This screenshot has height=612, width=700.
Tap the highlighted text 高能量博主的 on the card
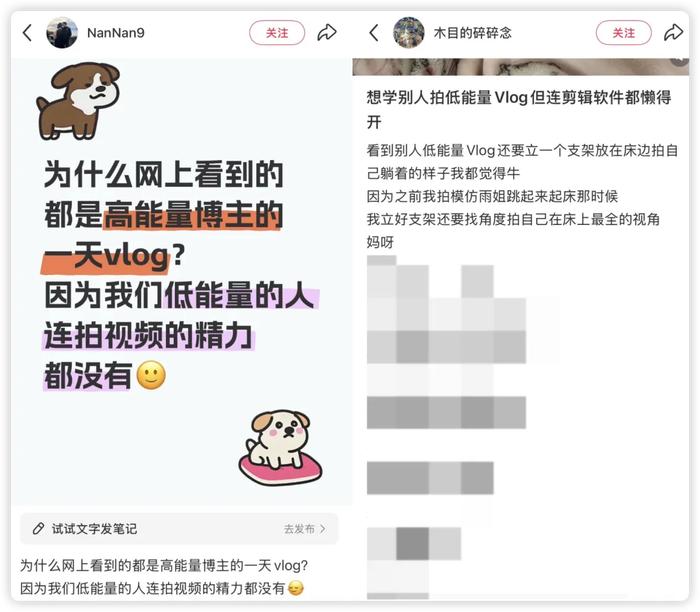pyautogui.click(x=193, y=215)
